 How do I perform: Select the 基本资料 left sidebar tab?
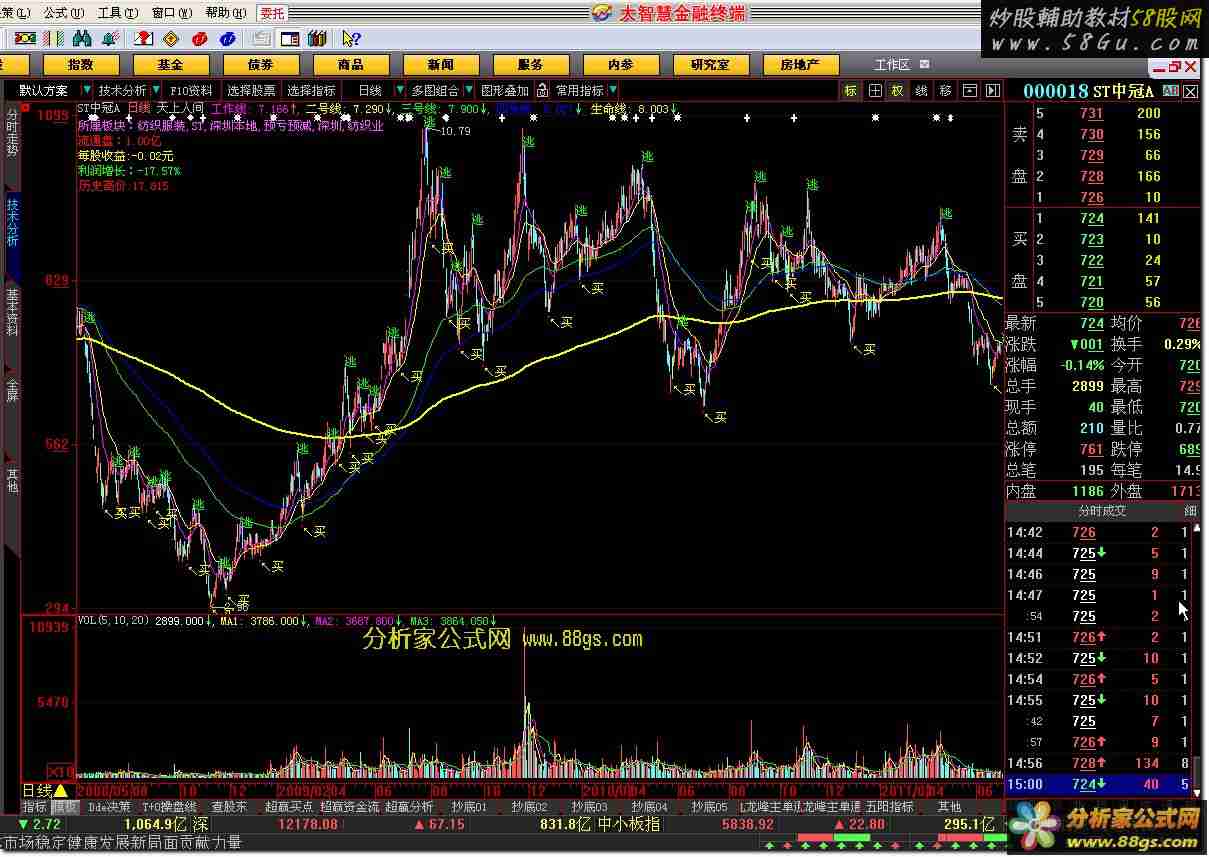click(12, 312)
